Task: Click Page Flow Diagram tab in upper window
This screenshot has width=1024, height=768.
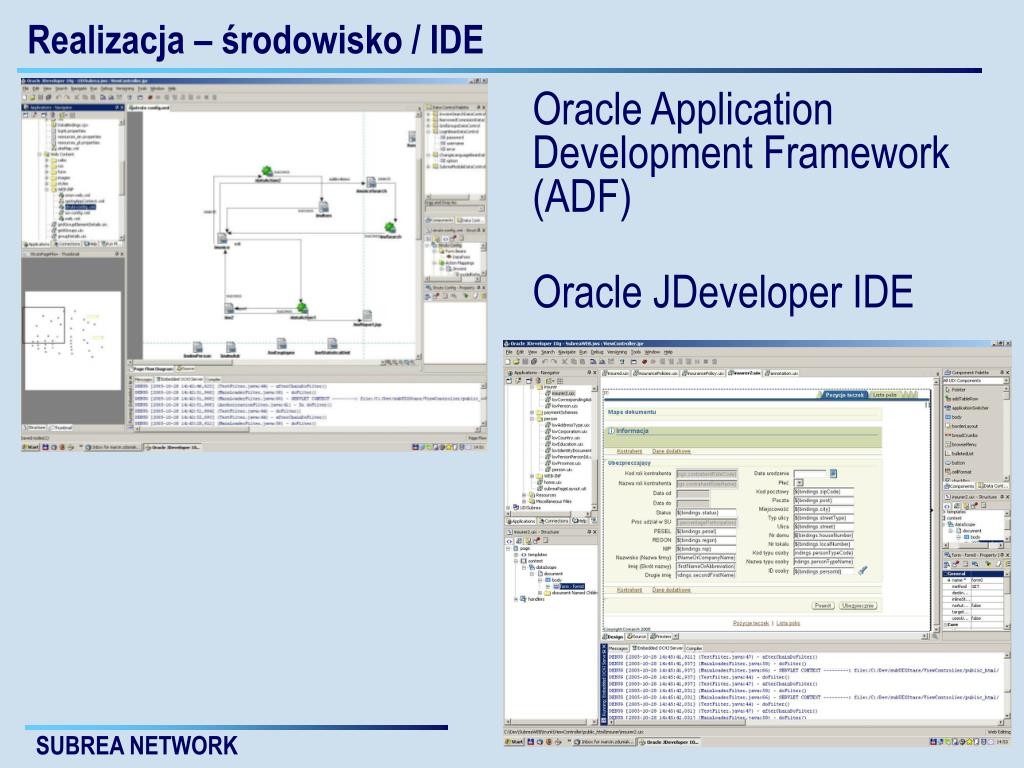Action: tap(152, 369)
